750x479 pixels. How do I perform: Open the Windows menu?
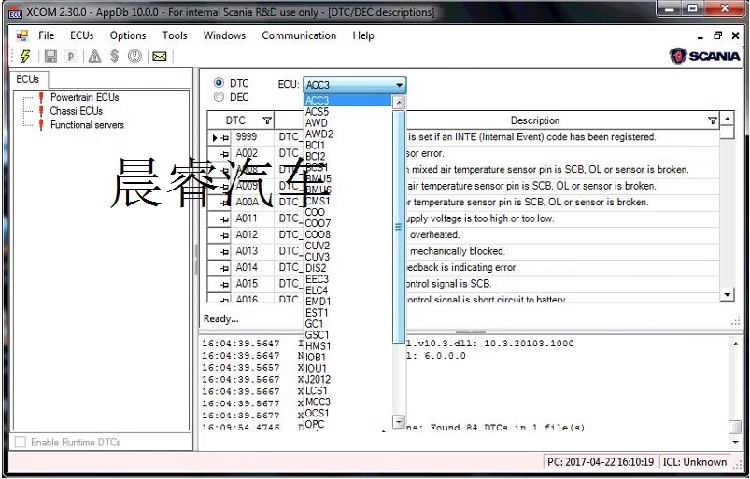[x=224, y=35]
